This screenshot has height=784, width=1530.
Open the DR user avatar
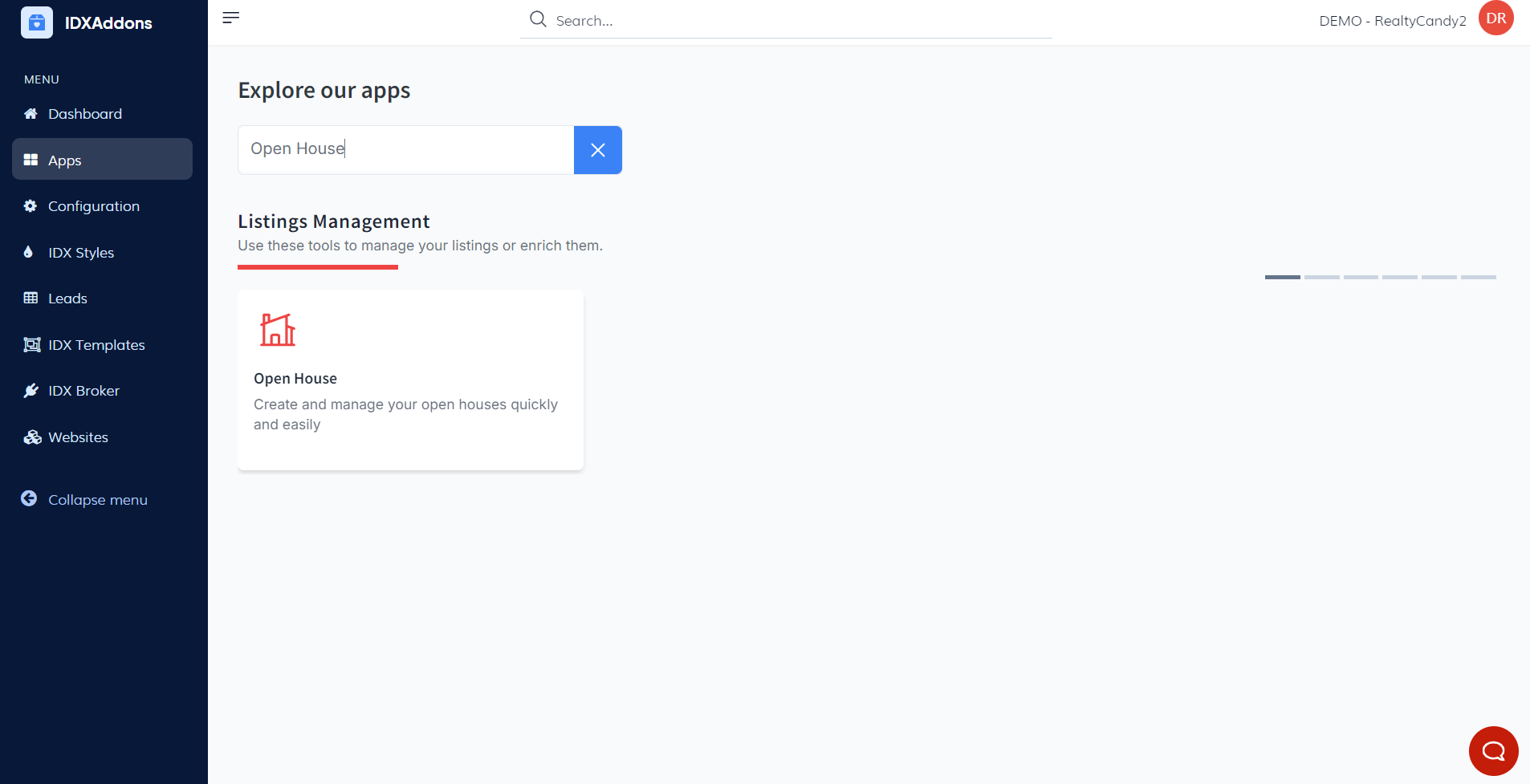coord(1495,18)
